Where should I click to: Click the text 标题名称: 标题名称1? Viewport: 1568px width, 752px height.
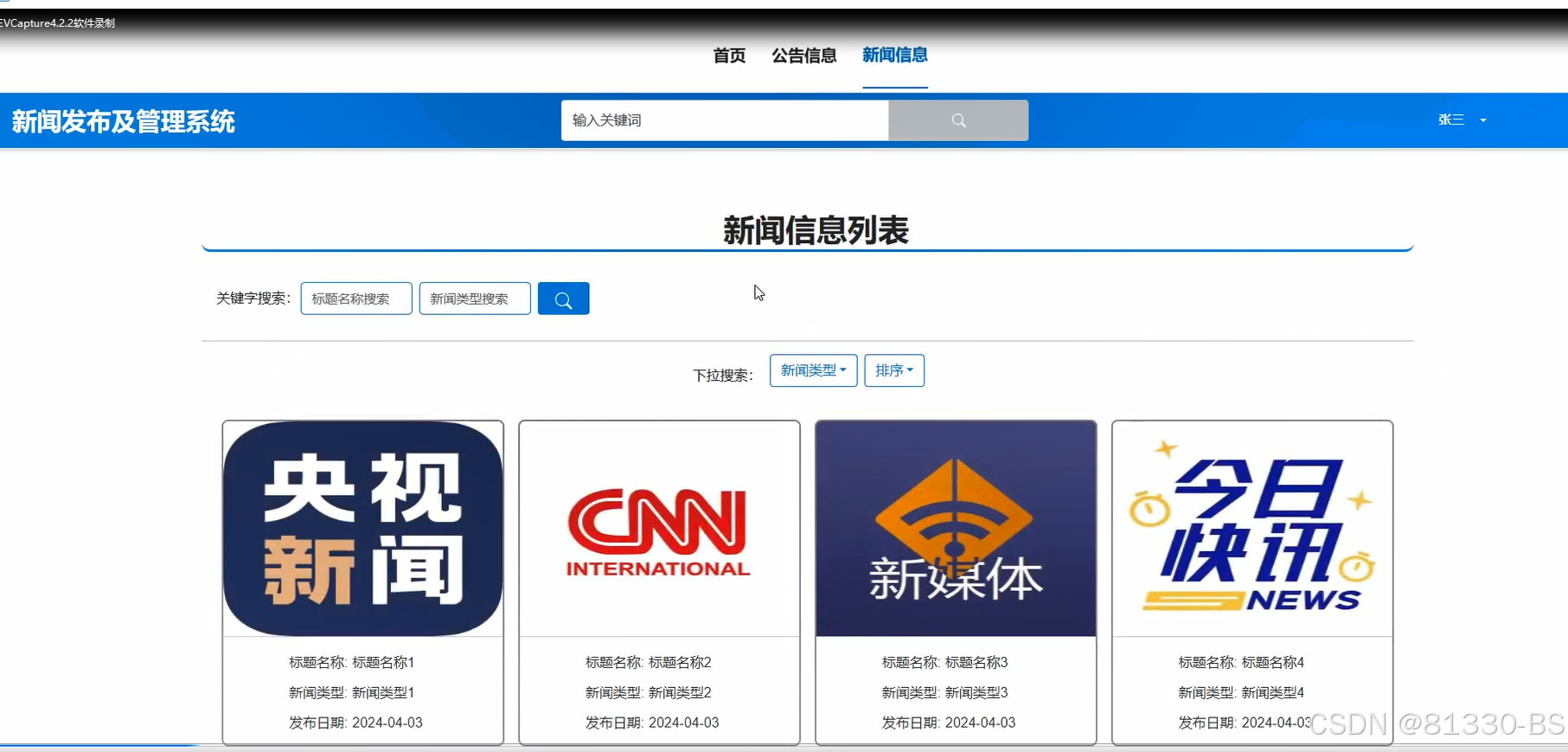coord(352,662)
